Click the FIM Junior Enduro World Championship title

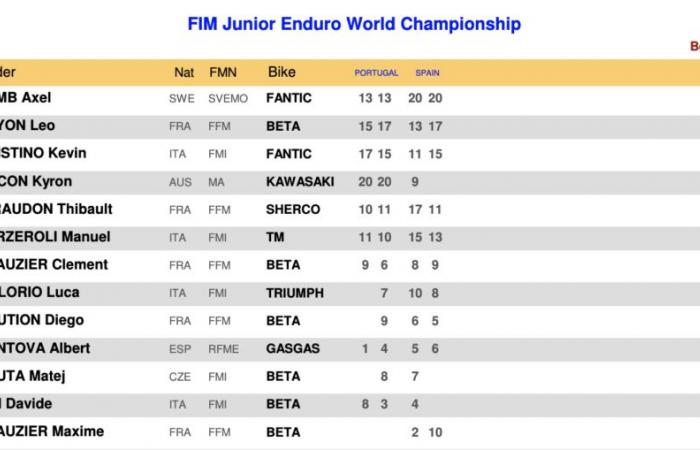354,24
